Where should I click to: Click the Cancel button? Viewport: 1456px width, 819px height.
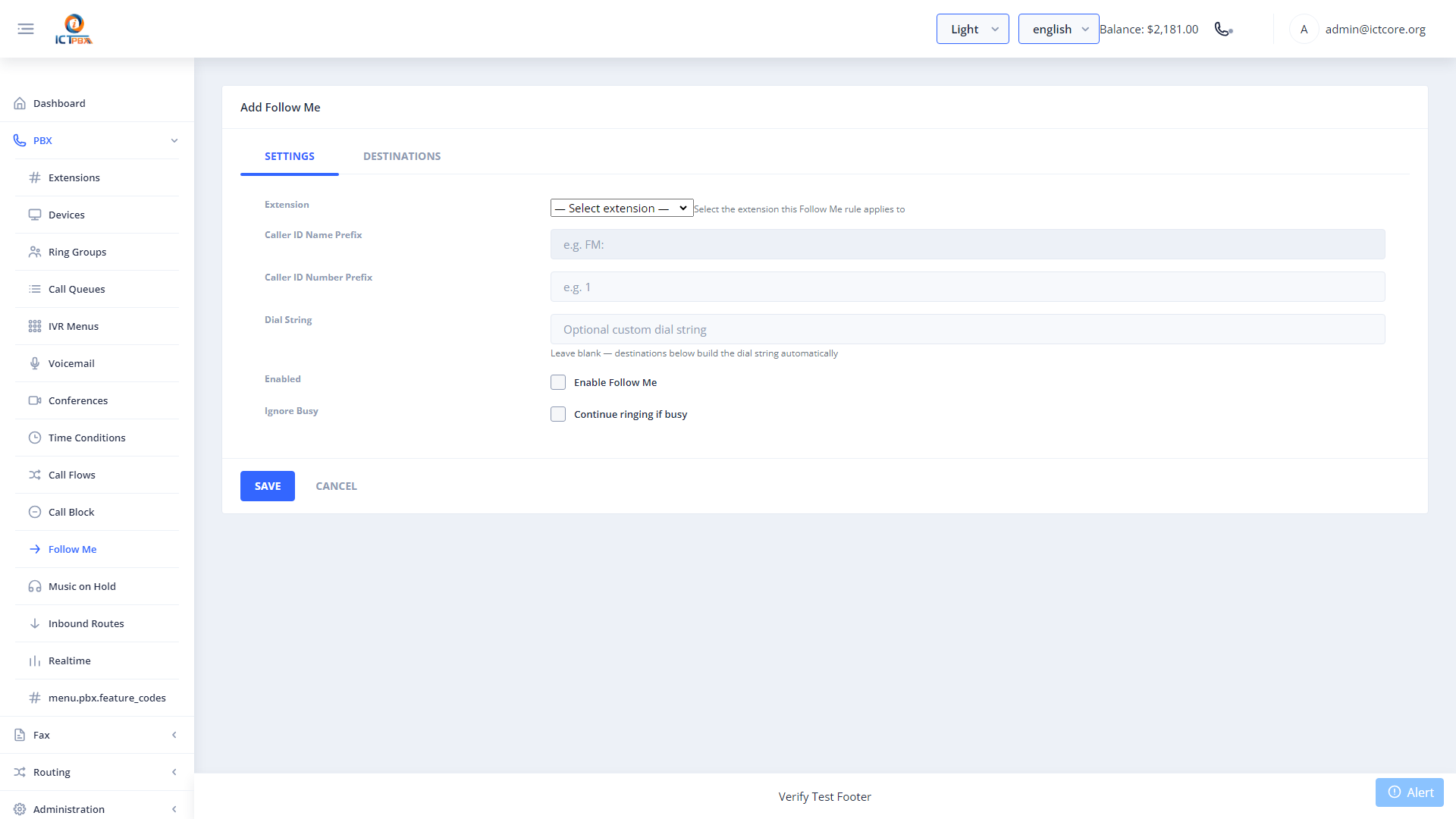click(336, 486)
